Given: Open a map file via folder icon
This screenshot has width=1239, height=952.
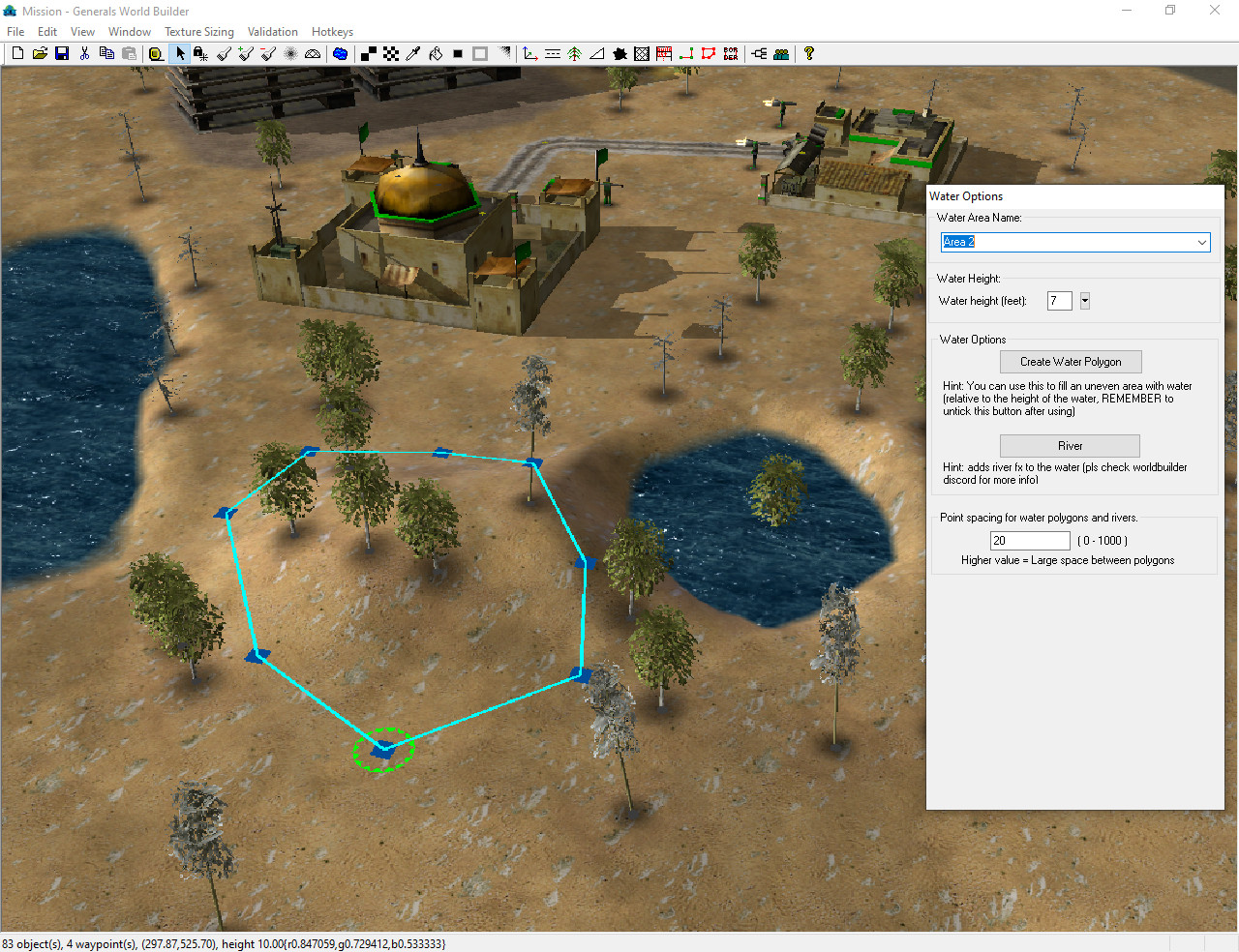Looking at the screenshot, I should 40,53.
